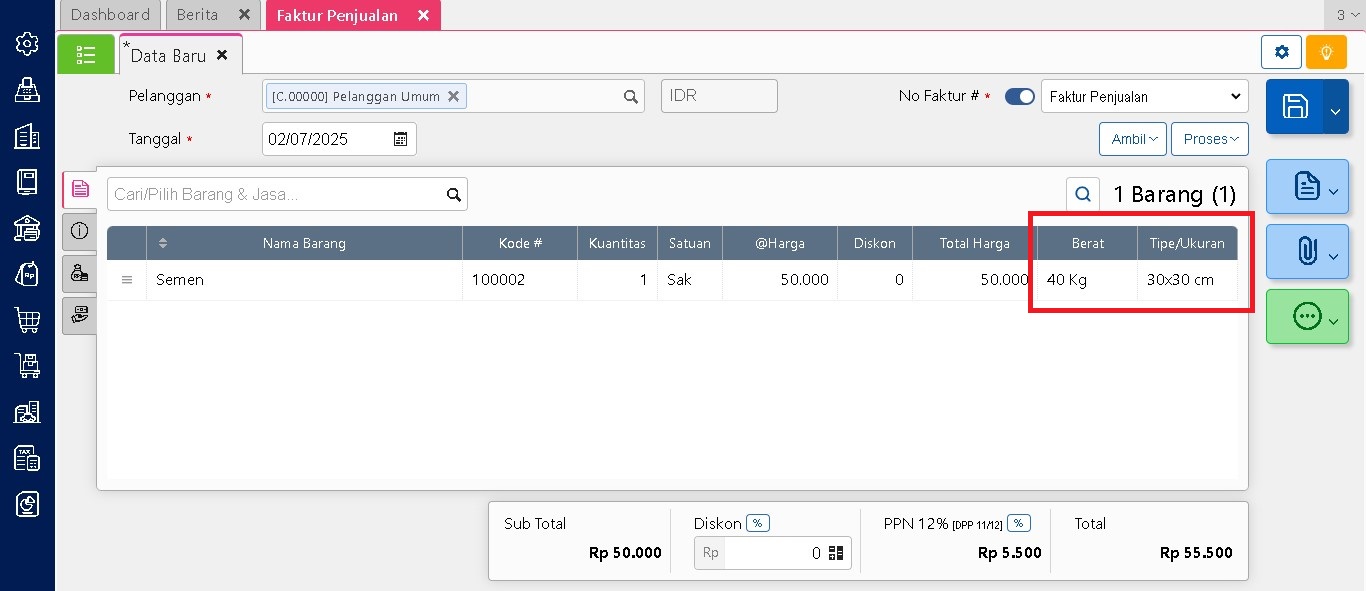This screenshot has width=1366, height=591.
Task: Expand the Proses dropdown button
Action: (1209, 139)
